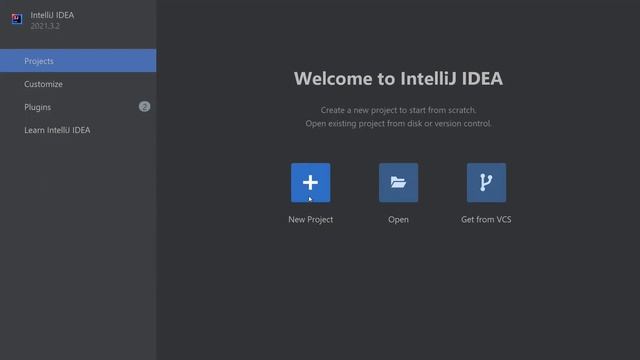The width and height of the screenshot is (640, 360).
Task: Switch to the Plugins section
Action: (78, 107)
